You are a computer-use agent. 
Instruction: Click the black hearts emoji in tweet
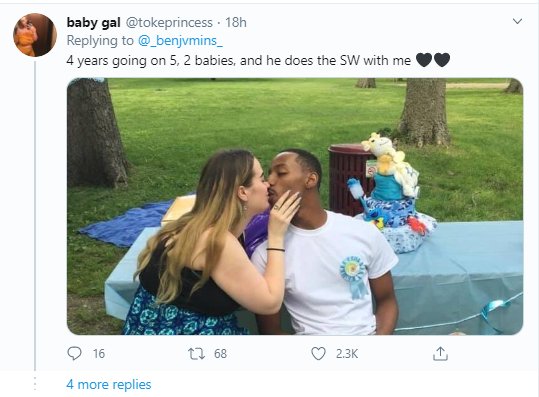tap(433, 60)
